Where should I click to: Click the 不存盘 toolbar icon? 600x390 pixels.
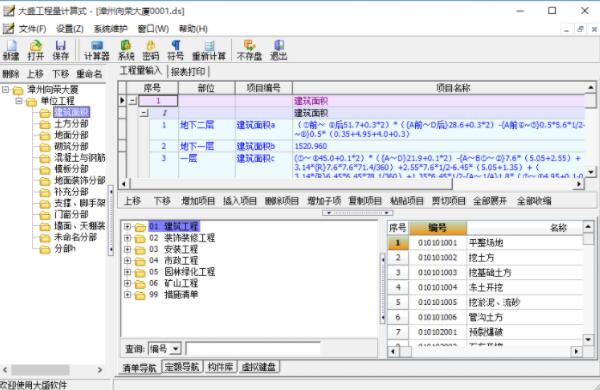click(249, 50)
